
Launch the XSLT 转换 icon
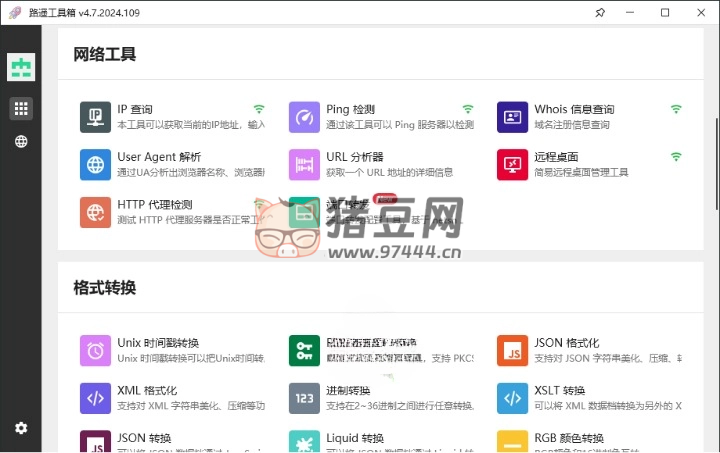click(x=512, y=398)
